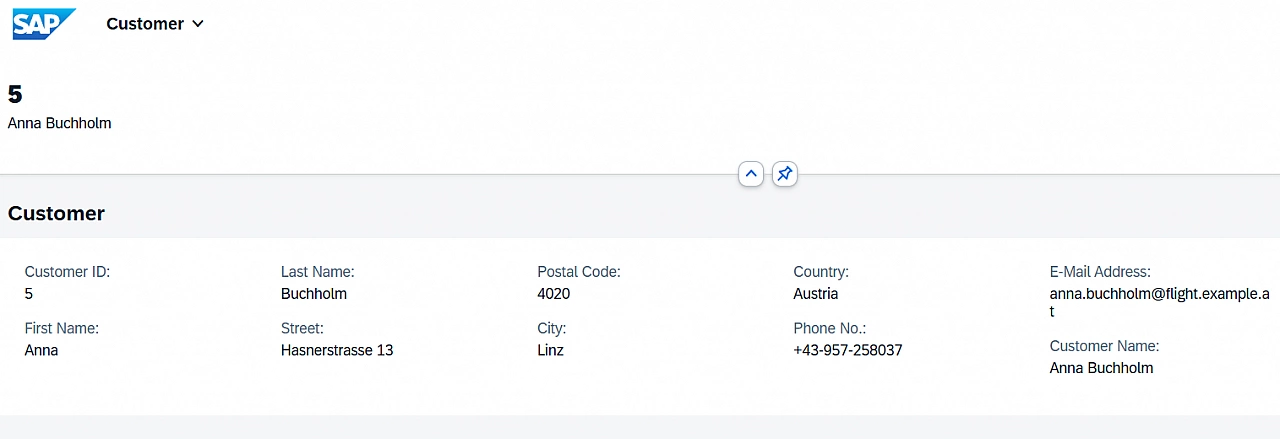Click the Country value Austria
The height and width of the screenshot is (439, 1280).
click(816, 294)
